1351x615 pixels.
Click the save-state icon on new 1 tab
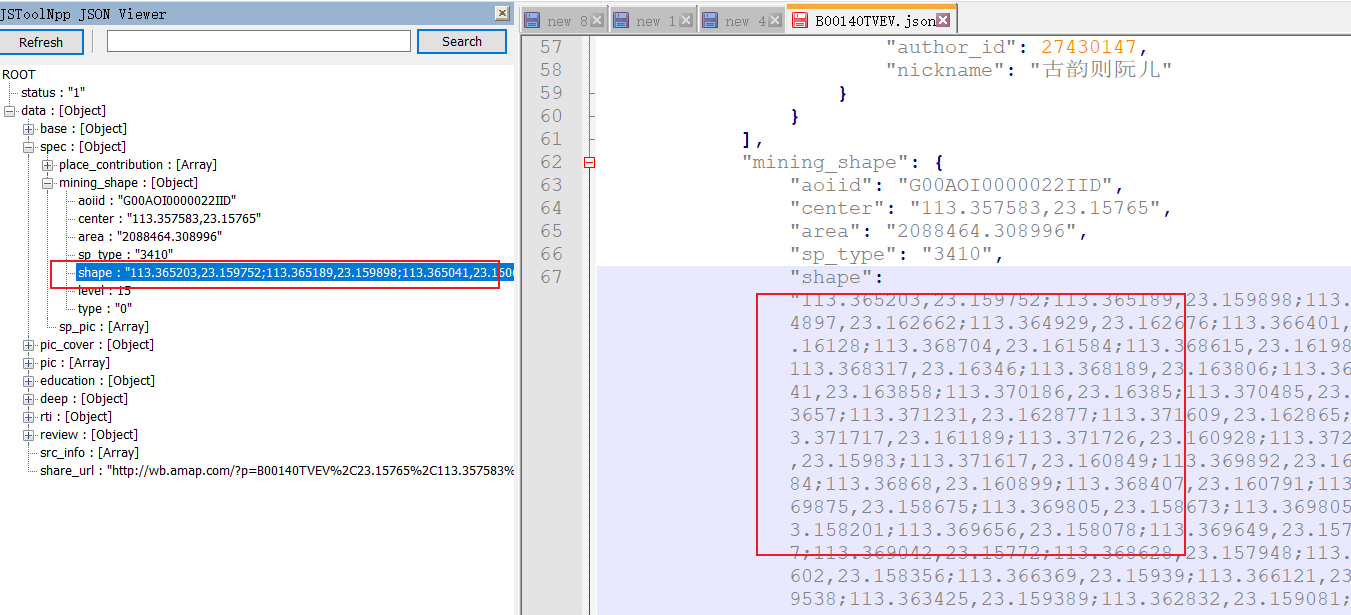[620, 21]
